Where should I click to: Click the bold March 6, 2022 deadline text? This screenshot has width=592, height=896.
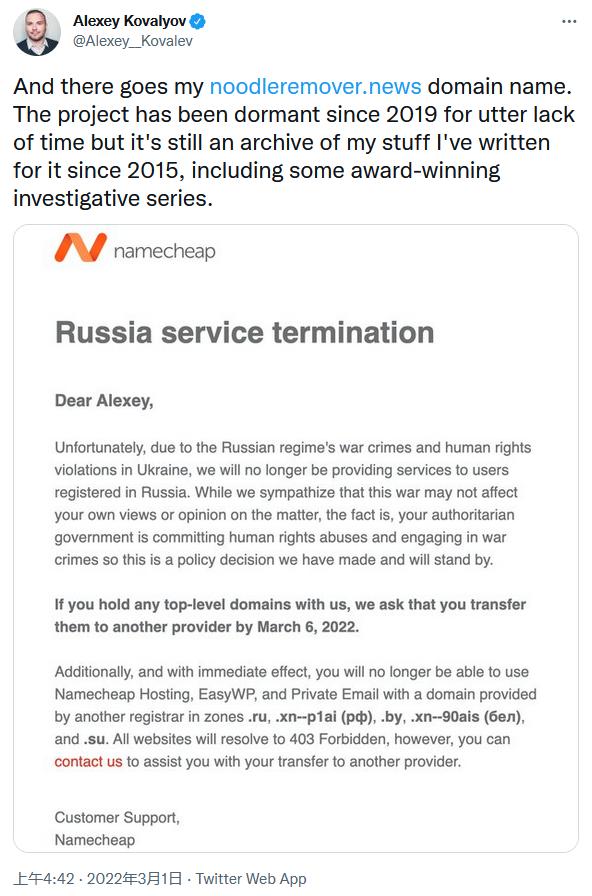[308, 627]
